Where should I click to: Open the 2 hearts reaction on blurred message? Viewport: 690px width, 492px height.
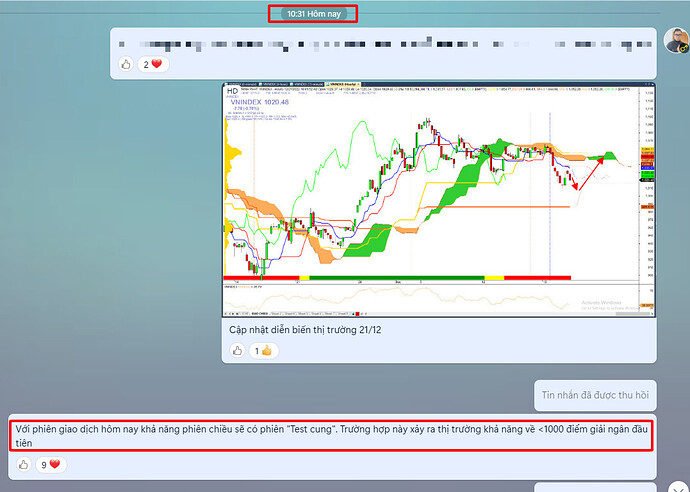click(153, 64)
